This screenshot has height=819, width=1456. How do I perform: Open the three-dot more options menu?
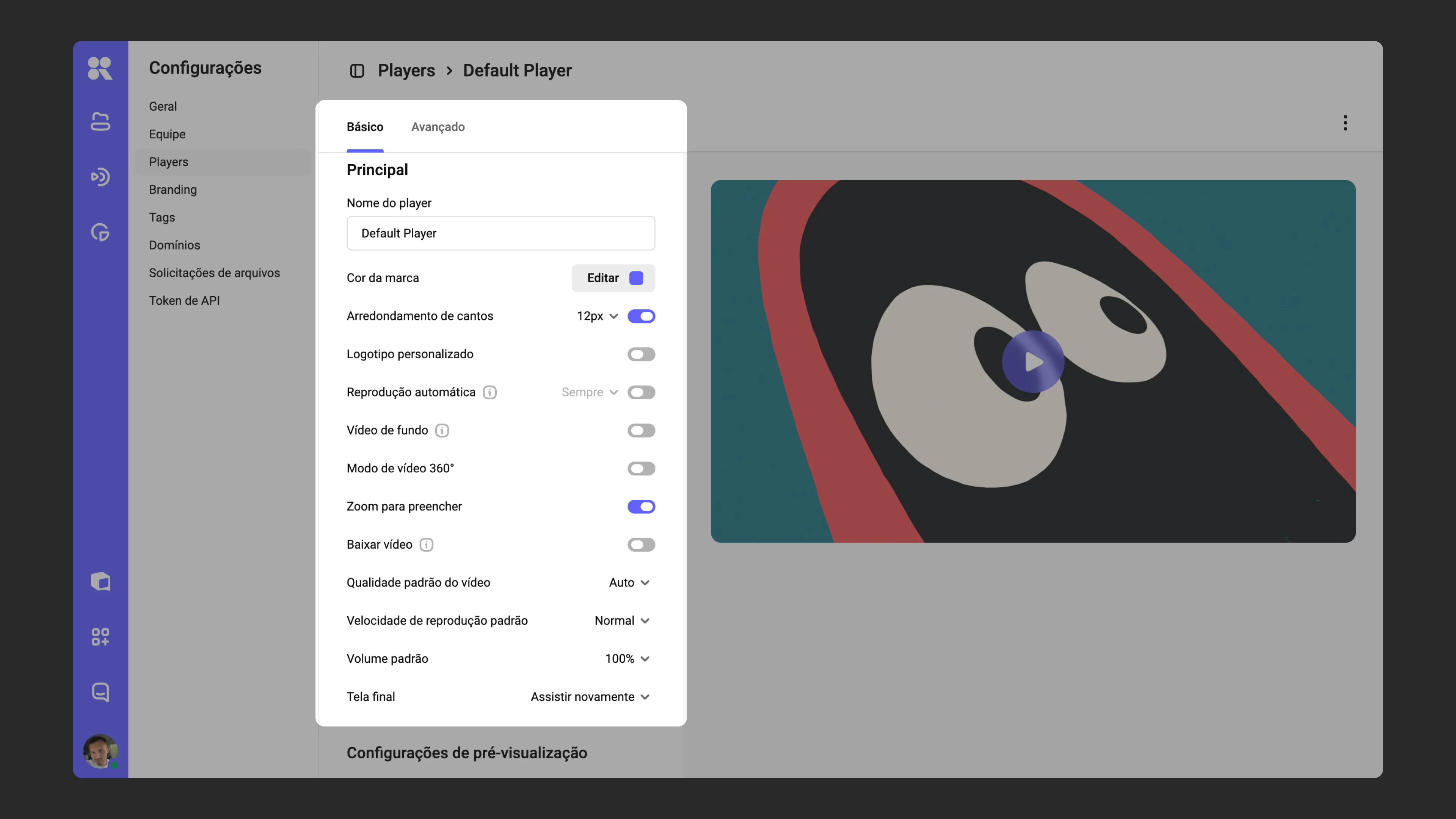tap(1345, 122)
